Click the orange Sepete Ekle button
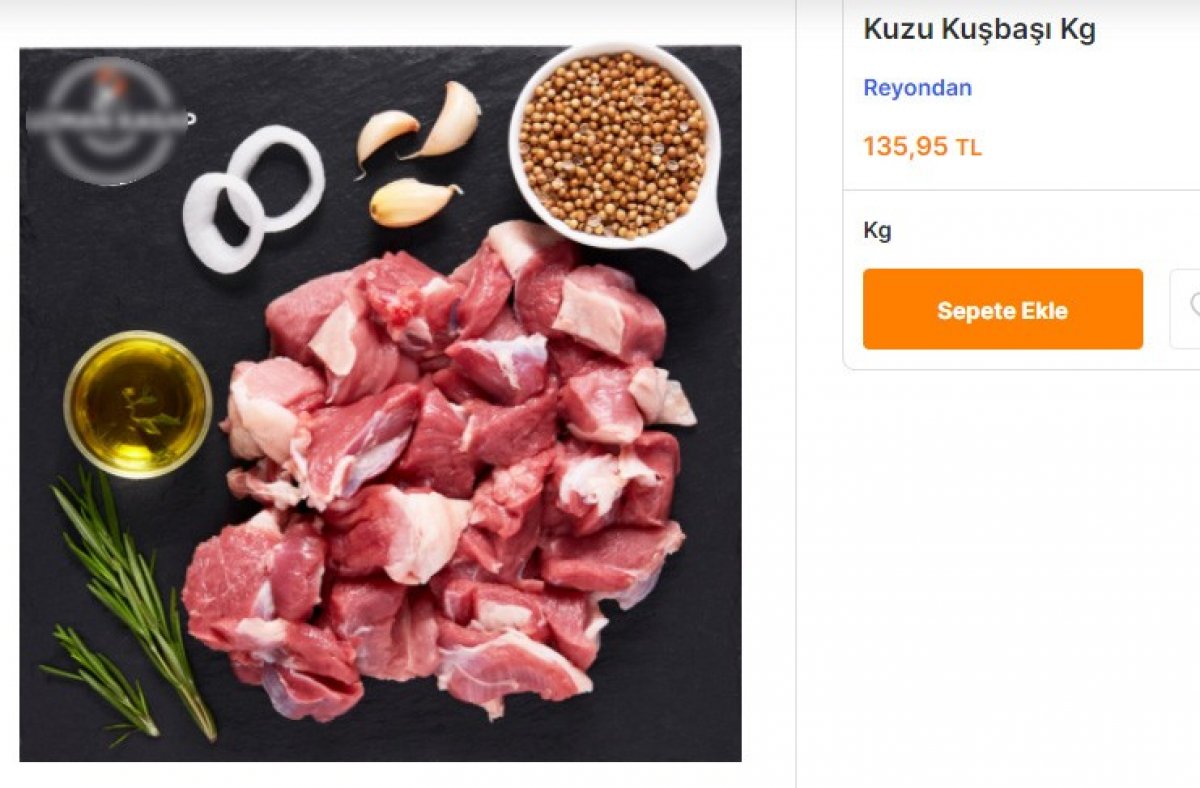Viewport: 1200px width, 788px height. click(1002, 309)
